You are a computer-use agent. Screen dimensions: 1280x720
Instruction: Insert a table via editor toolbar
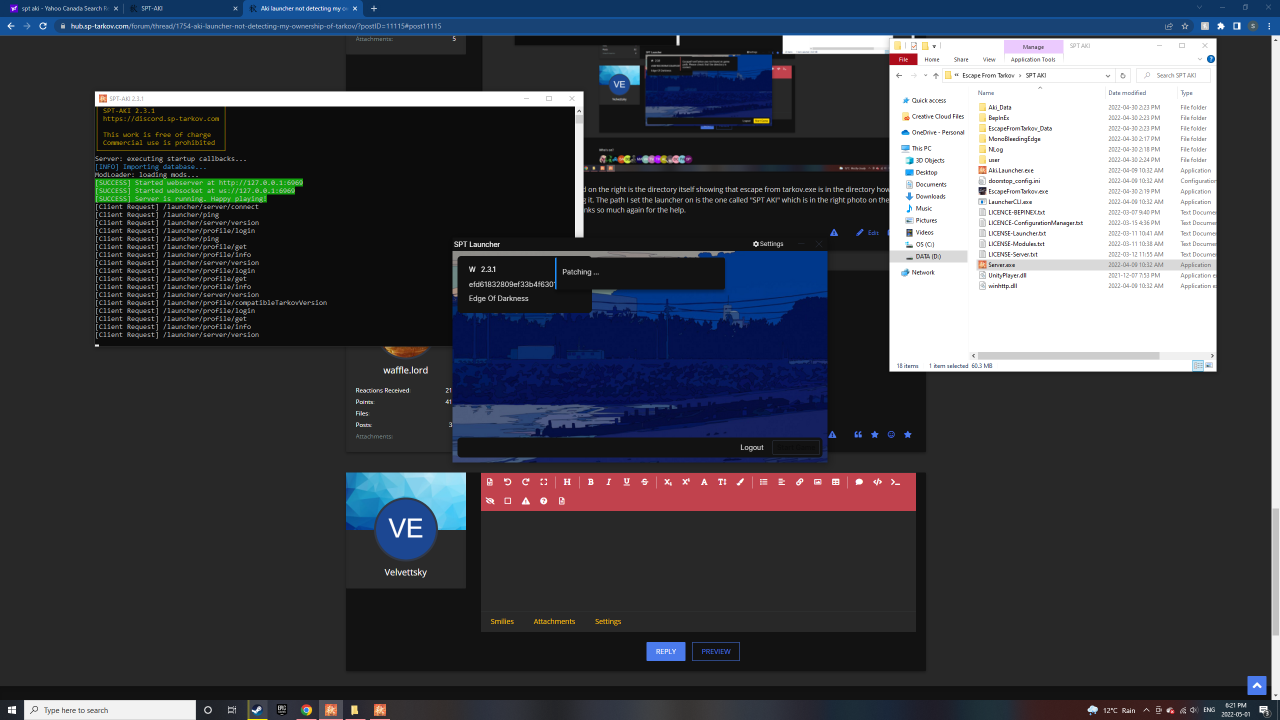836,482
